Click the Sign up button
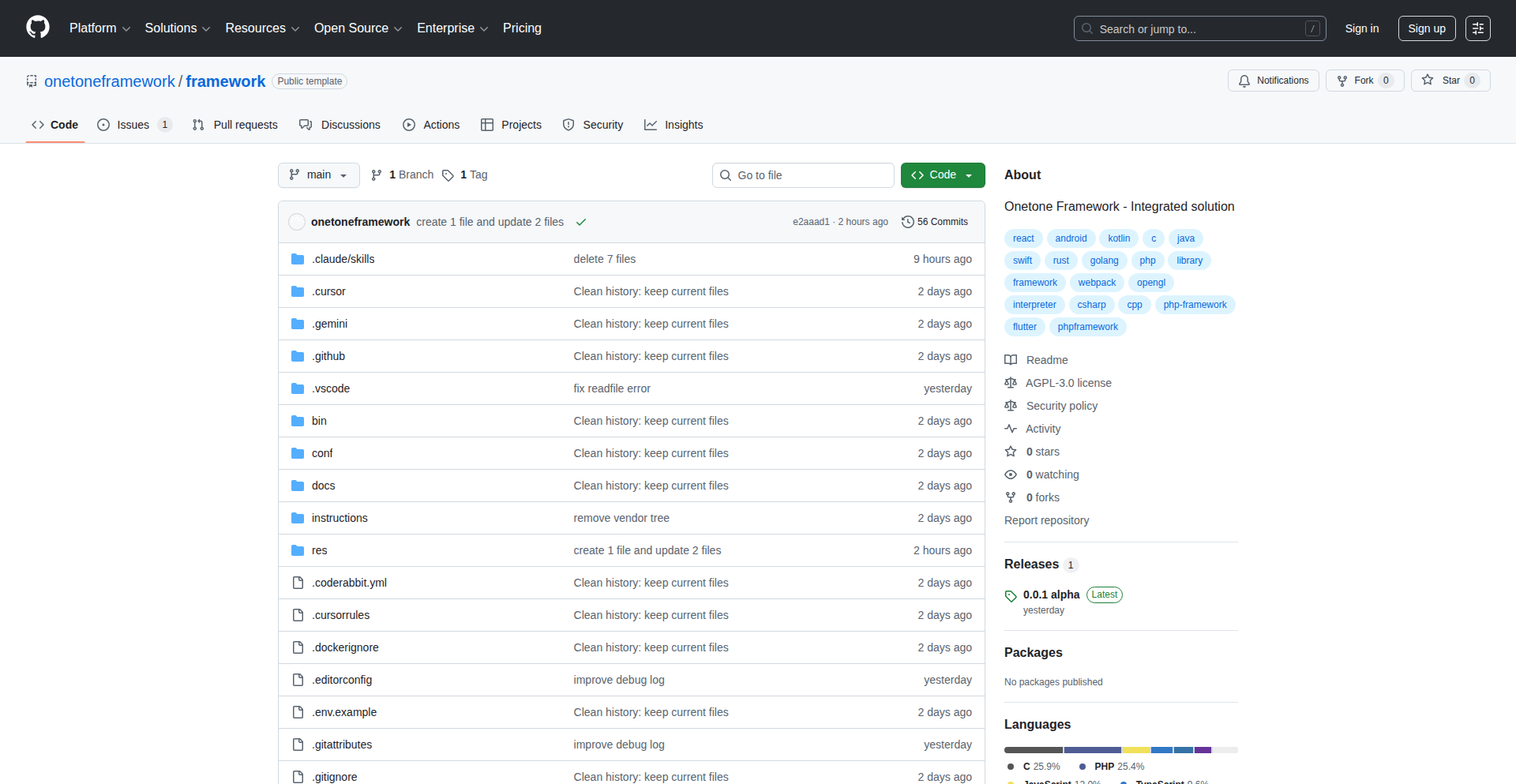The height and width of the screenshot is (784, 1516). click(1426, 28)
